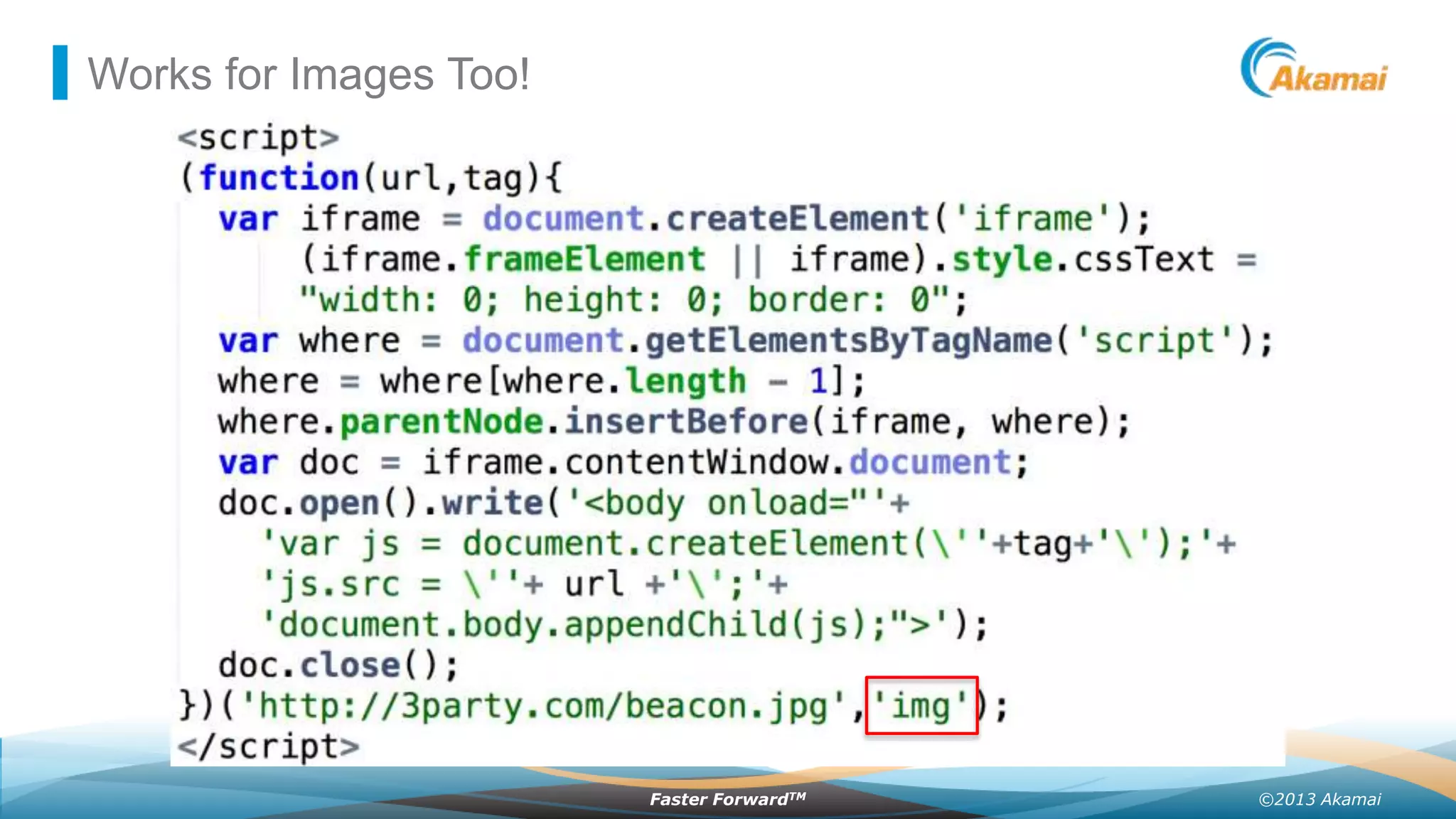Click the opening '<script>' tag line
Viewport: 1456px width, 819px height.
coord(258,137)
